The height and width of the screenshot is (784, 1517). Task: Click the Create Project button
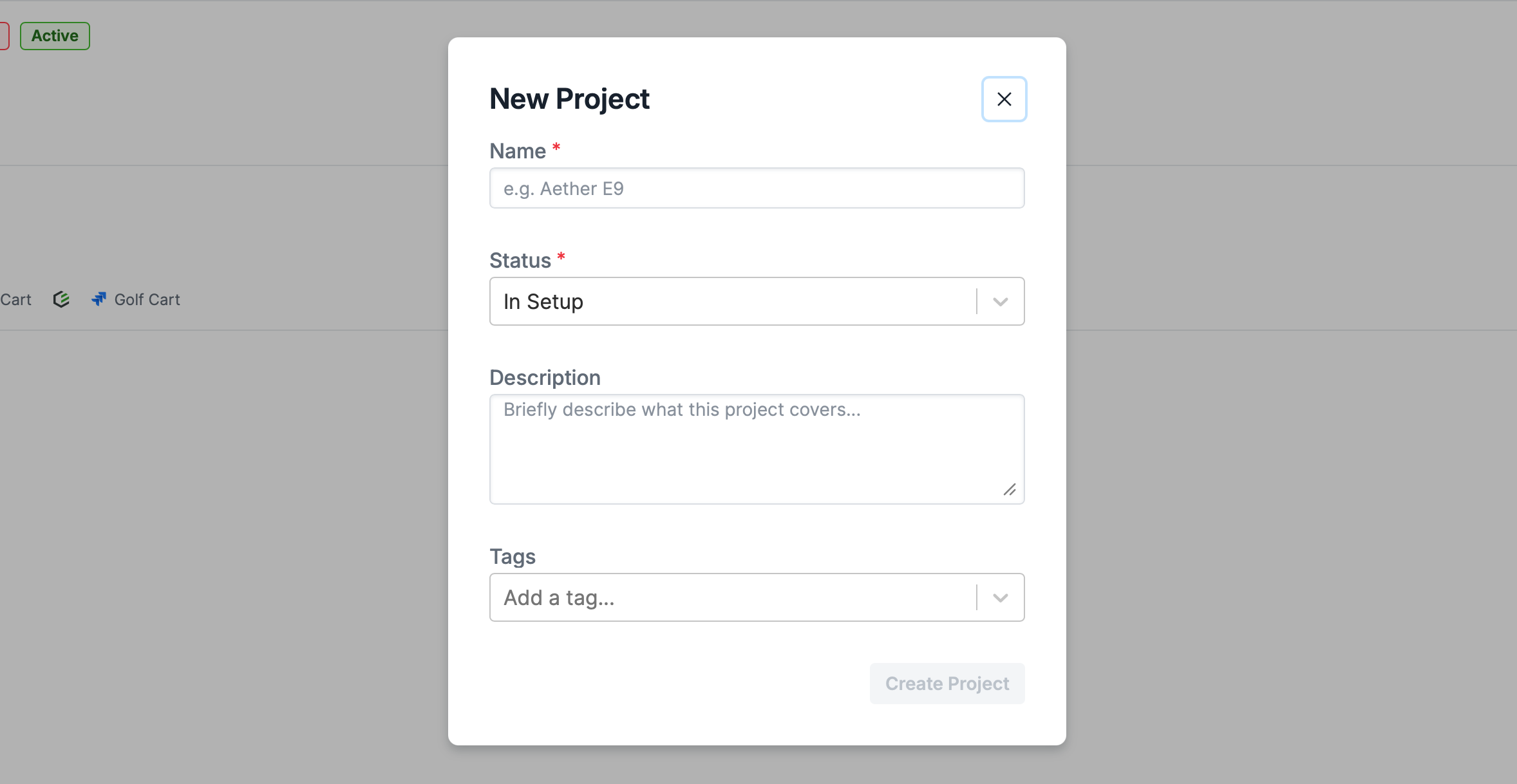(947, 684)
